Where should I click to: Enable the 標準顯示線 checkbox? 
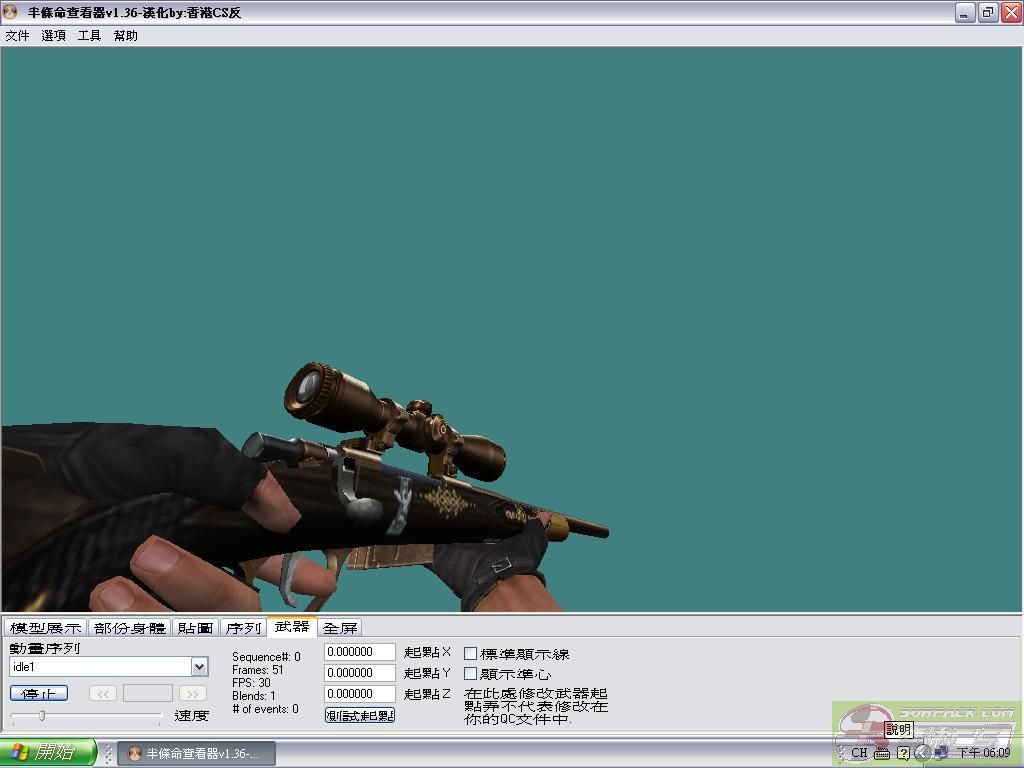coord(471,653)
